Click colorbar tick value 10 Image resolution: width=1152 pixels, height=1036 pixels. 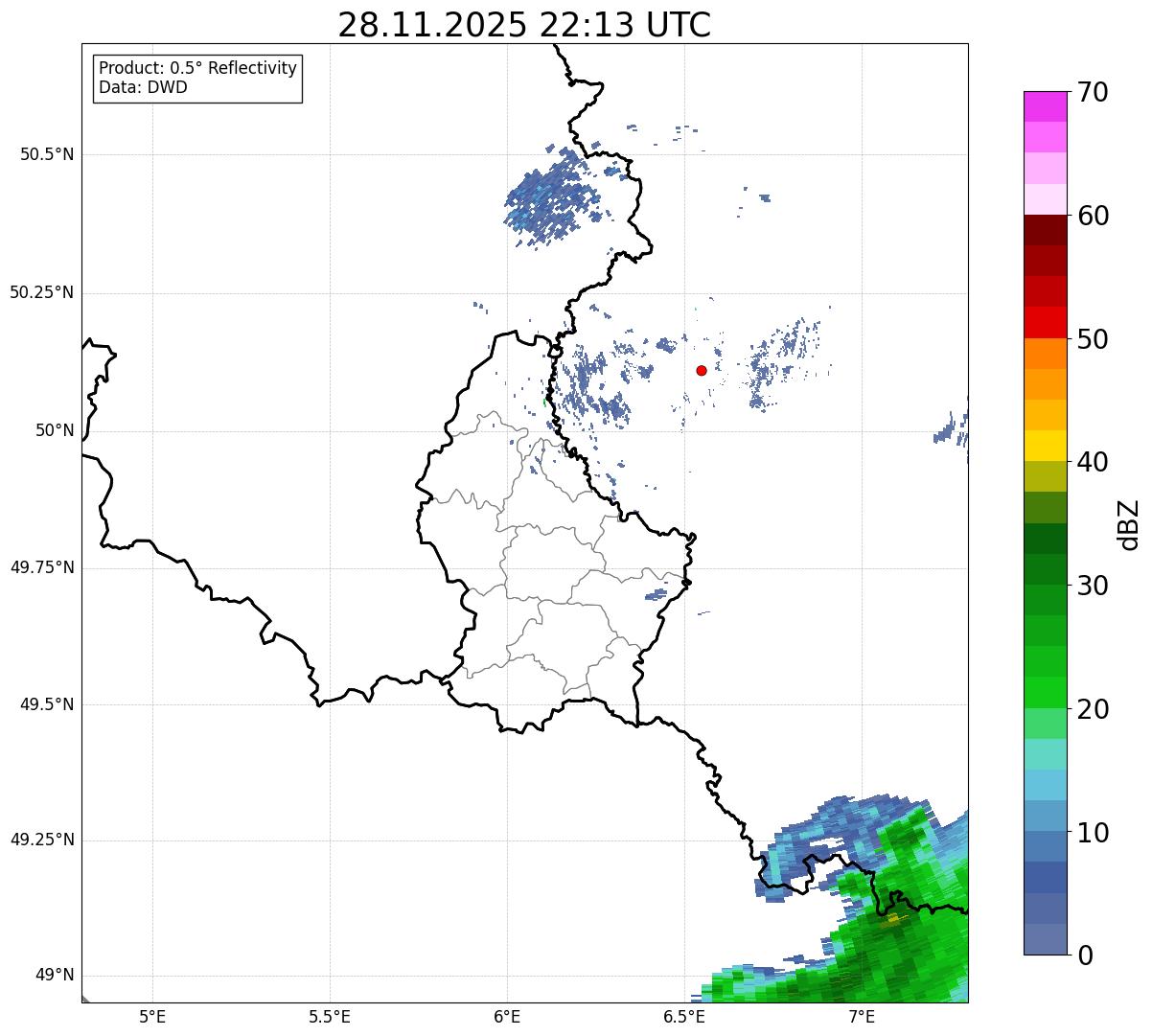coord(1093,832)
